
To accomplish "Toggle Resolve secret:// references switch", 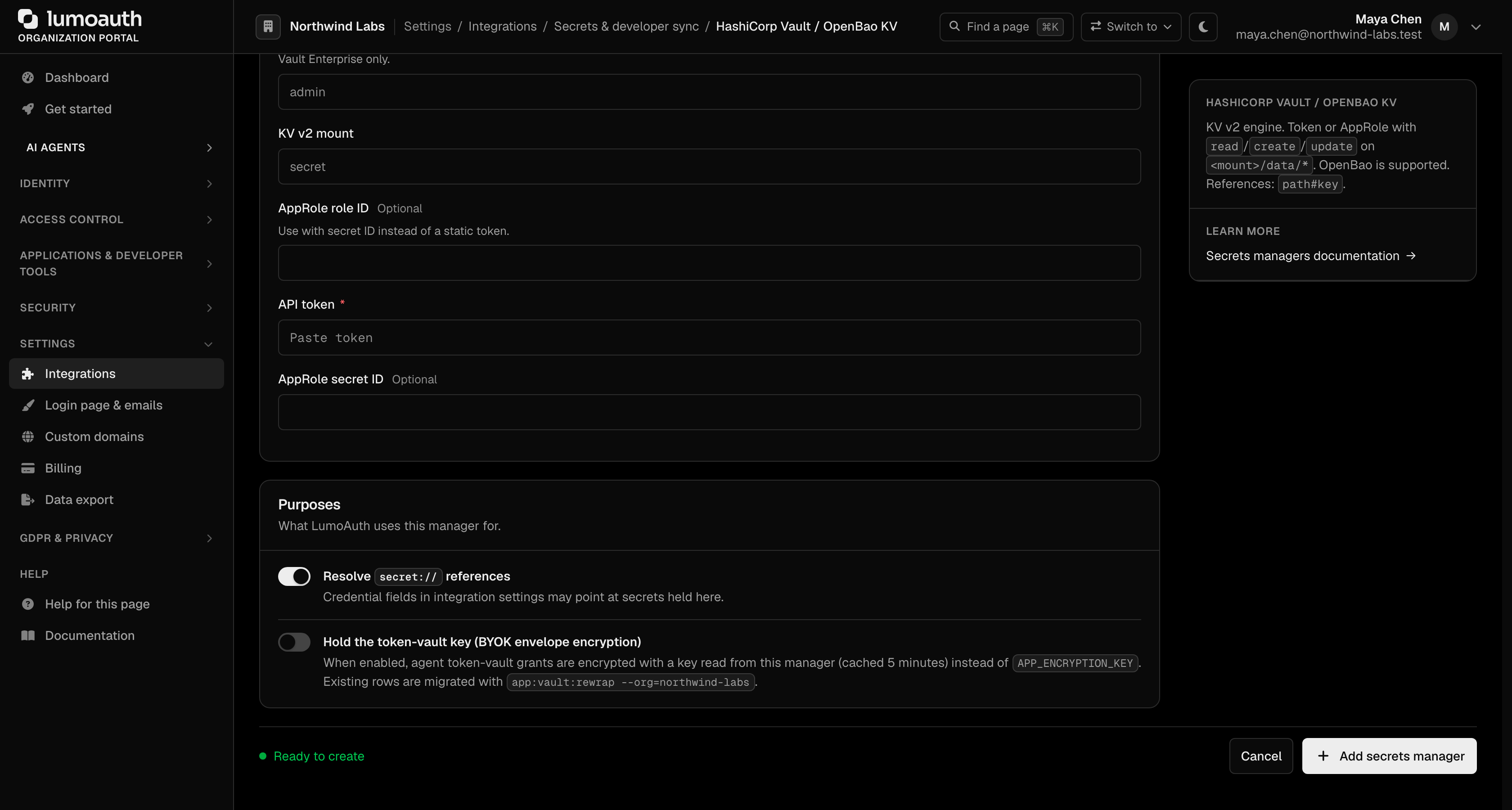I will 294,576.
